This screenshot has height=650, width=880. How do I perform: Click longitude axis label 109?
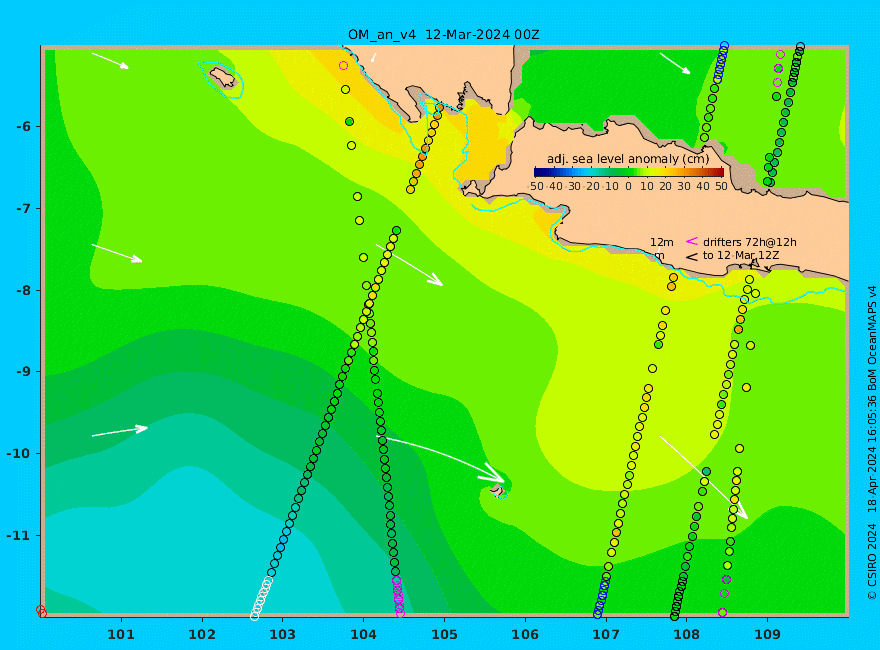click(768, 635)
